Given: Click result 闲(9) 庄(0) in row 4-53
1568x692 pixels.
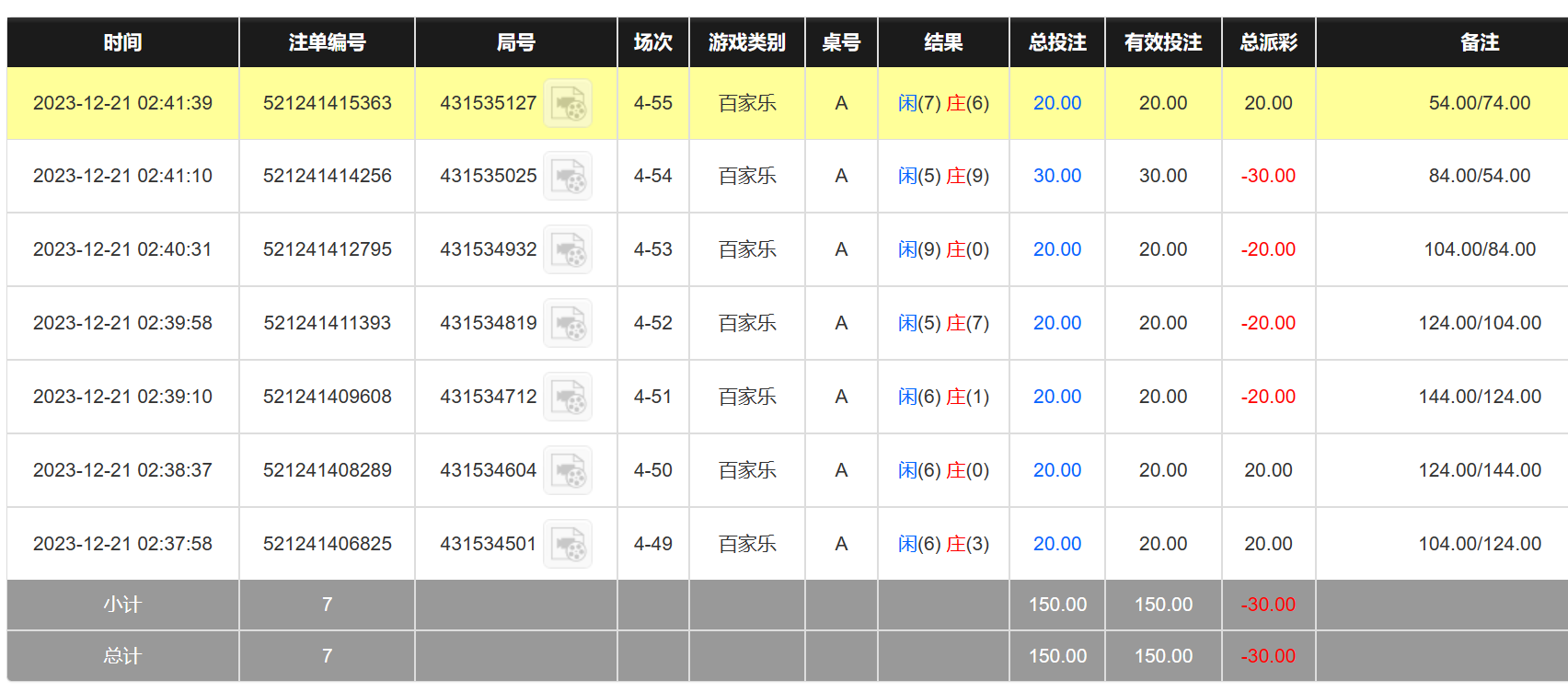Looking at the screenshot, I should (x=943, y=249).
